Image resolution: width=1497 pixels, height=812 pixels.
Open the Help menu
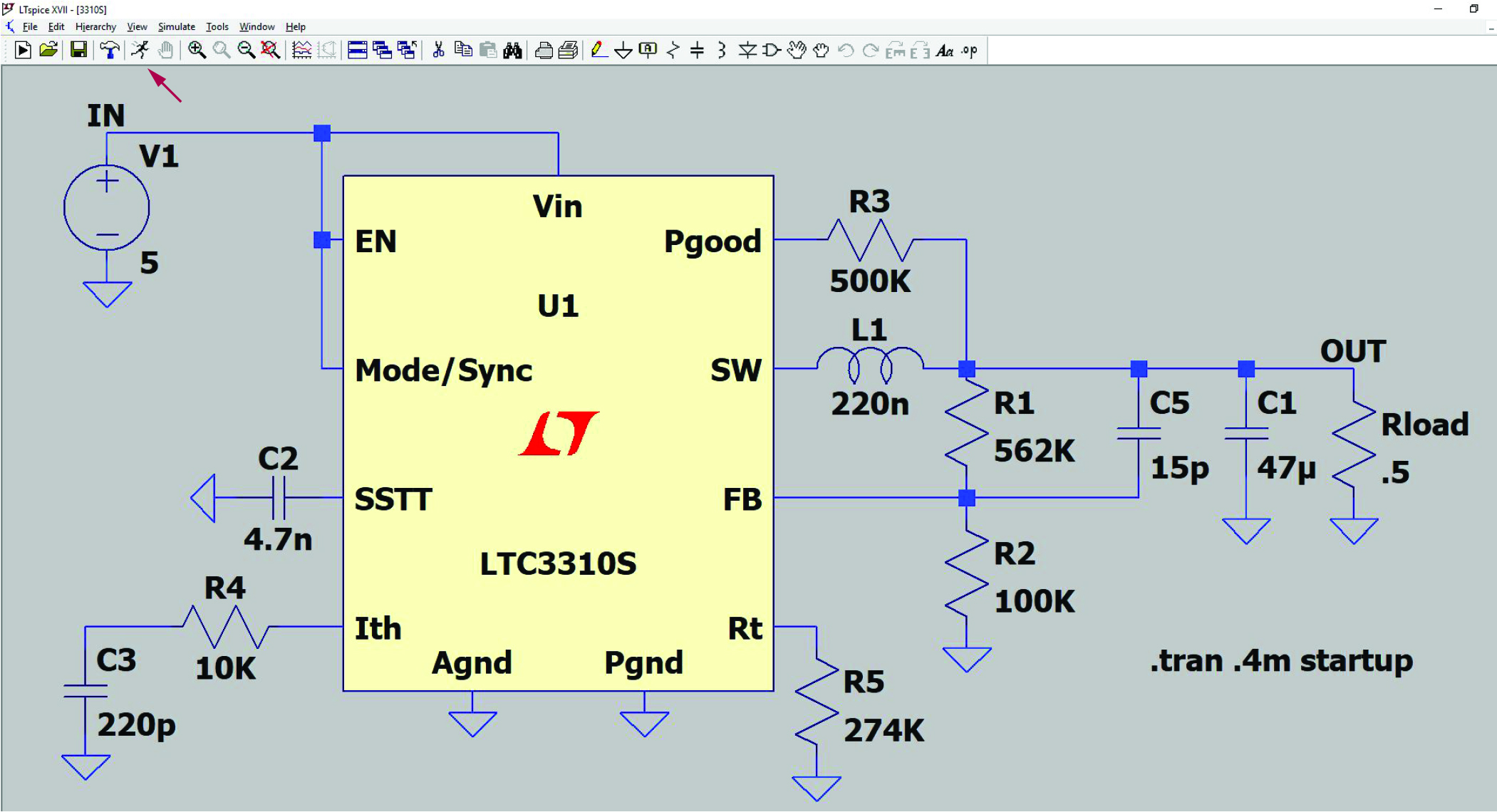(x=296, y=26)
